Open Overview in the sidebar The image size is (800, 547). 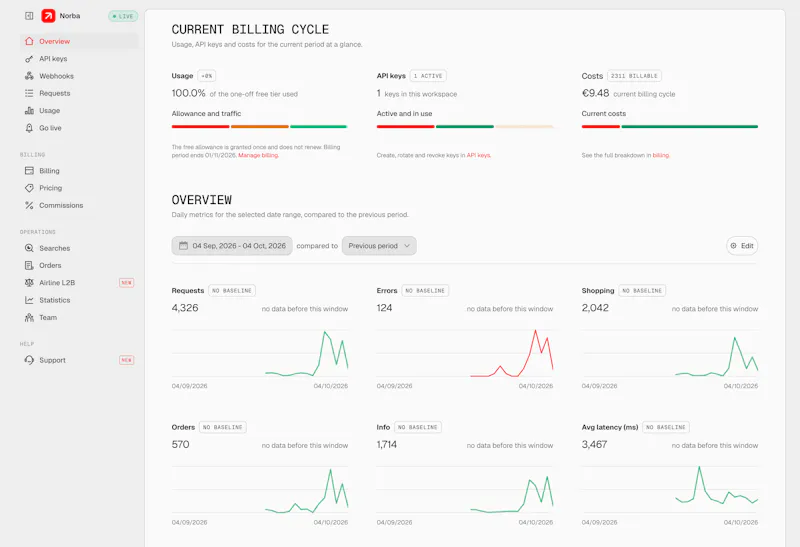tap(79, 41)
